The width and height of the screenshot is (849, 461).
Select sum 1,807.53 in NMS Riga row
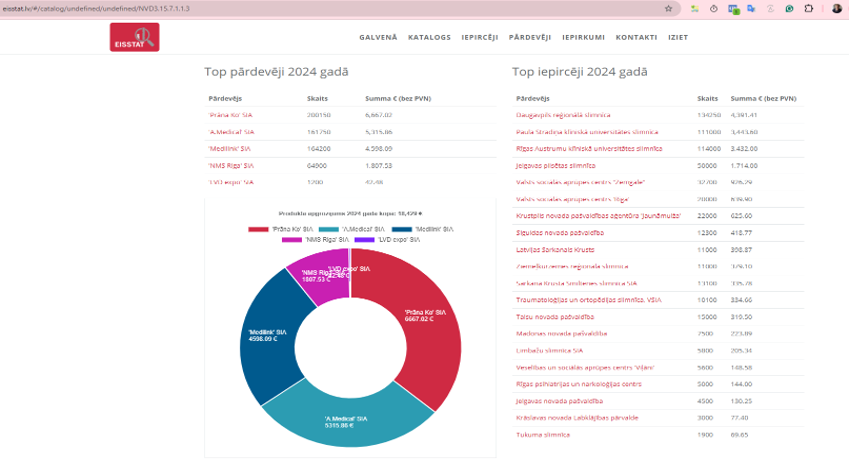378,165
